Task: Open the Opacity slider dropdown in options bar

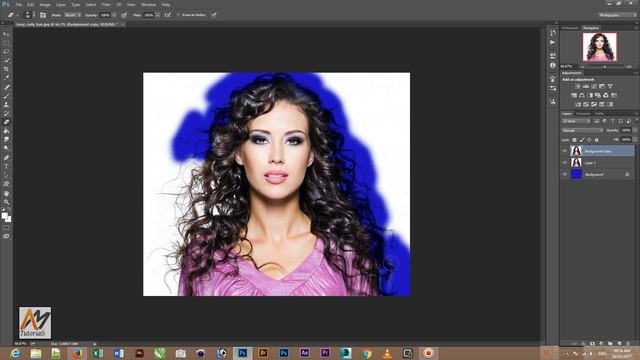Action: click(x=114, y=15)
